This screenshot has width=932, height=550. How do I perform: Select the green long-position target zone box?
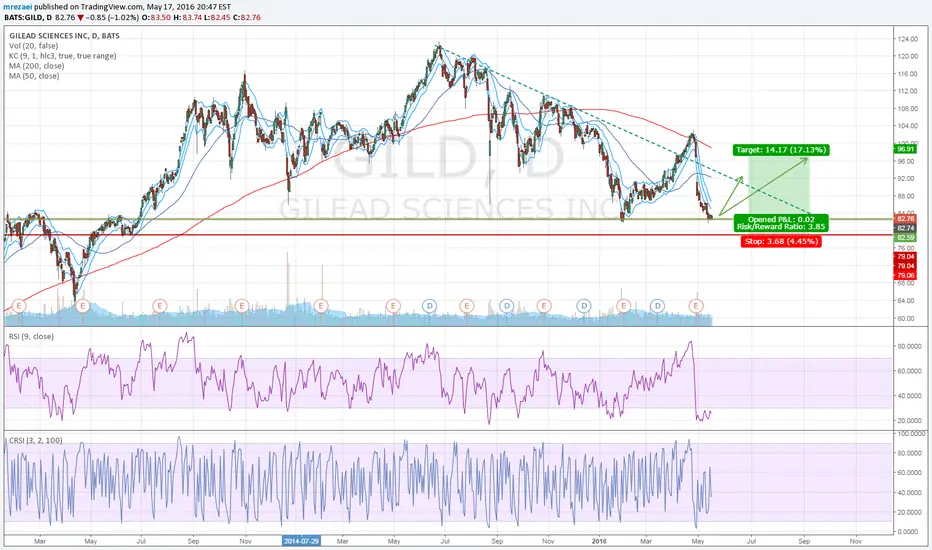pyautogui.click(x=779, y=186)
